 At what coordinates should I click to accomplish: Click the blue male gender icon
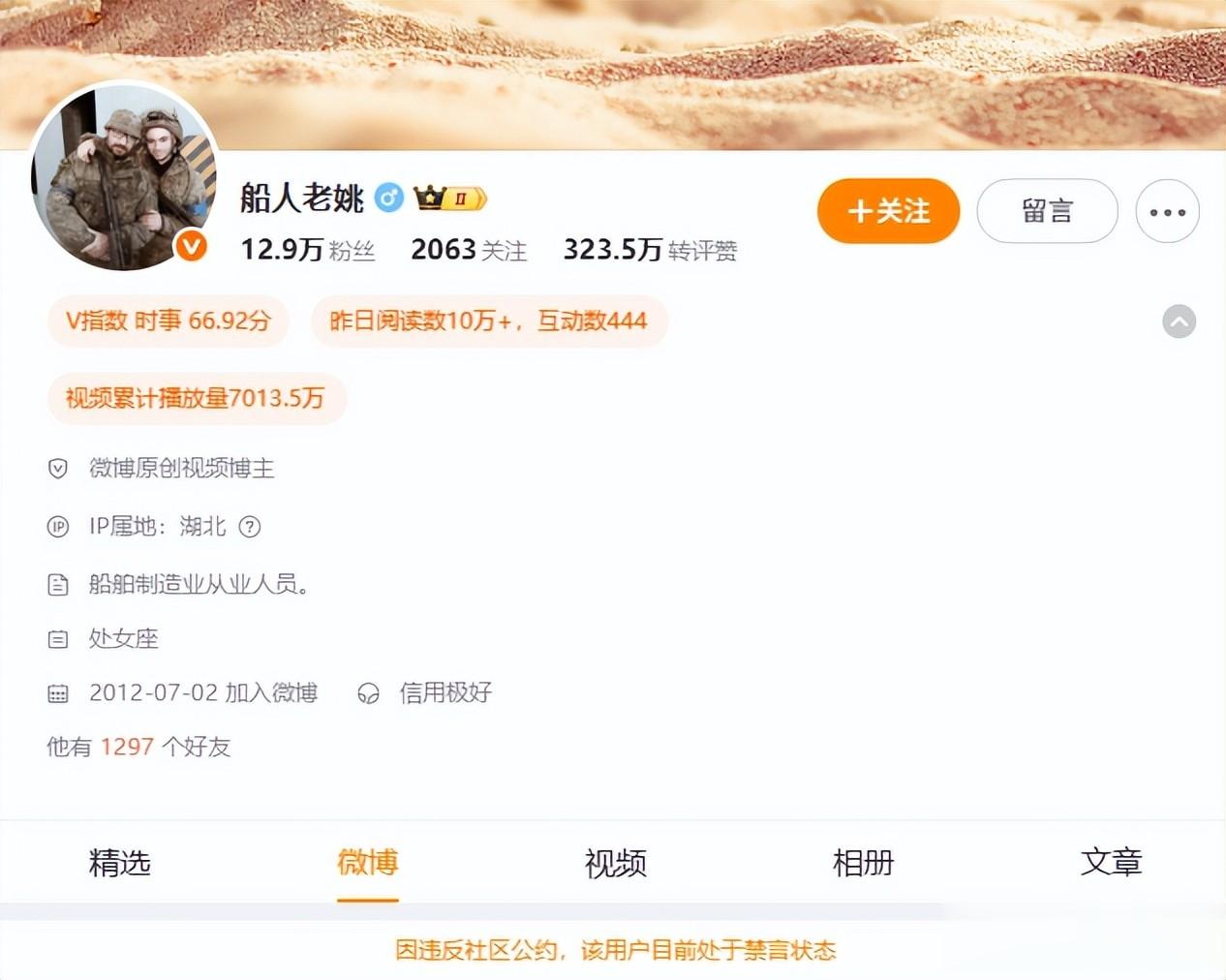tap(389, 199)
